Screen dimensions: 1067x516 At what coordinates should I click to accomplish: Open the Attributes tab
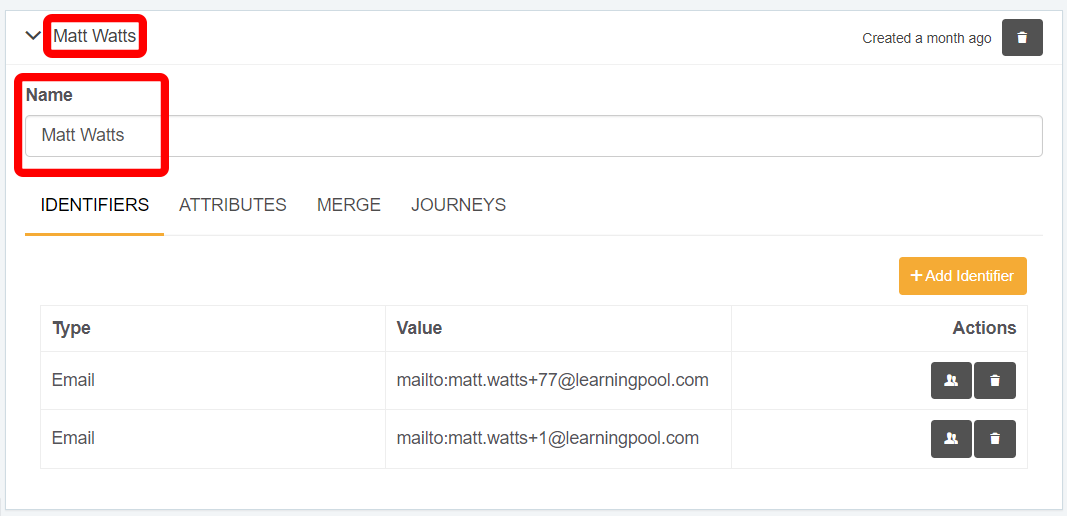tap(233, 205)
